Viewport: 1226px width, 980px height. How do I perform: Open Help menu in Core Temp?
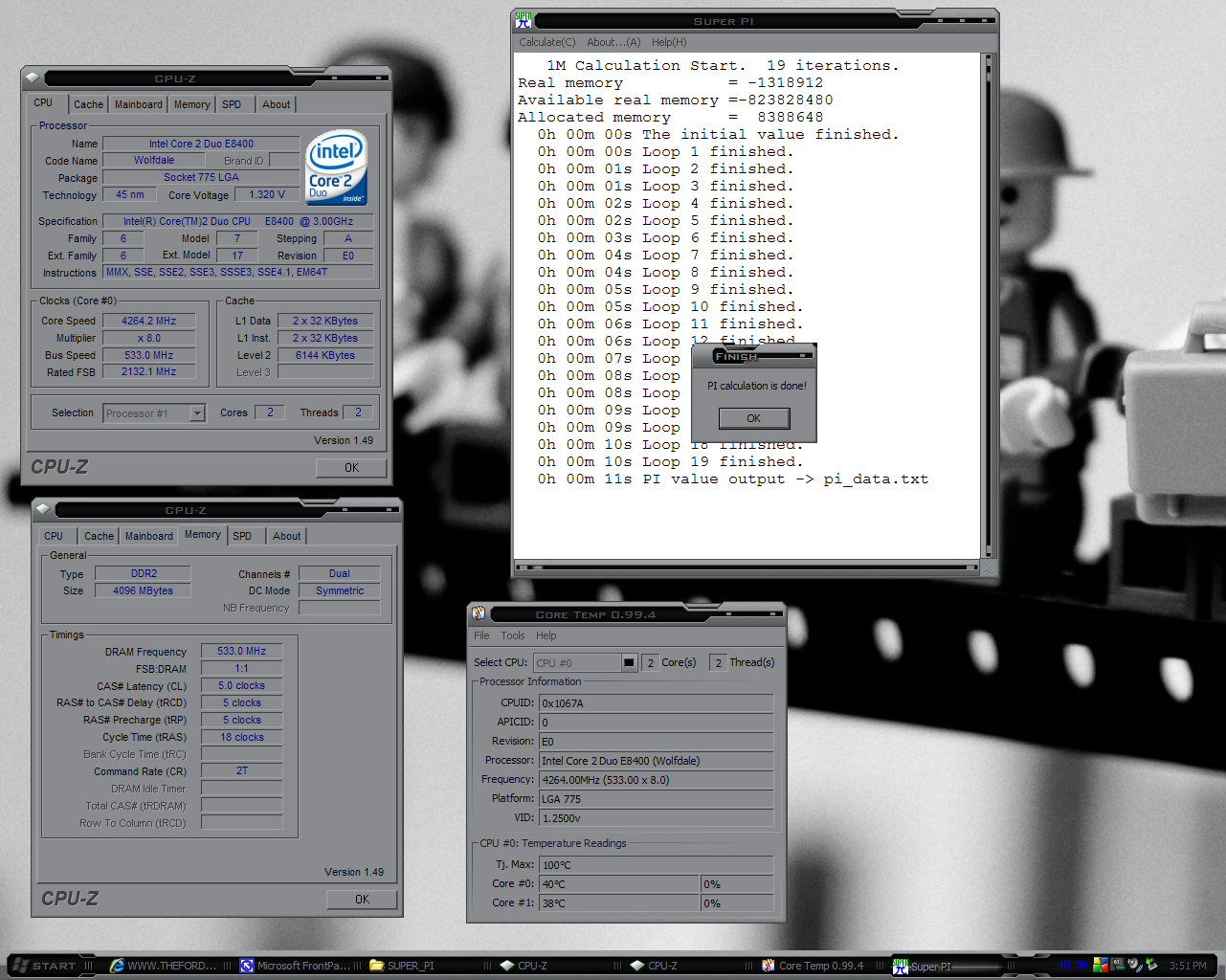click(x=546, y=635)
